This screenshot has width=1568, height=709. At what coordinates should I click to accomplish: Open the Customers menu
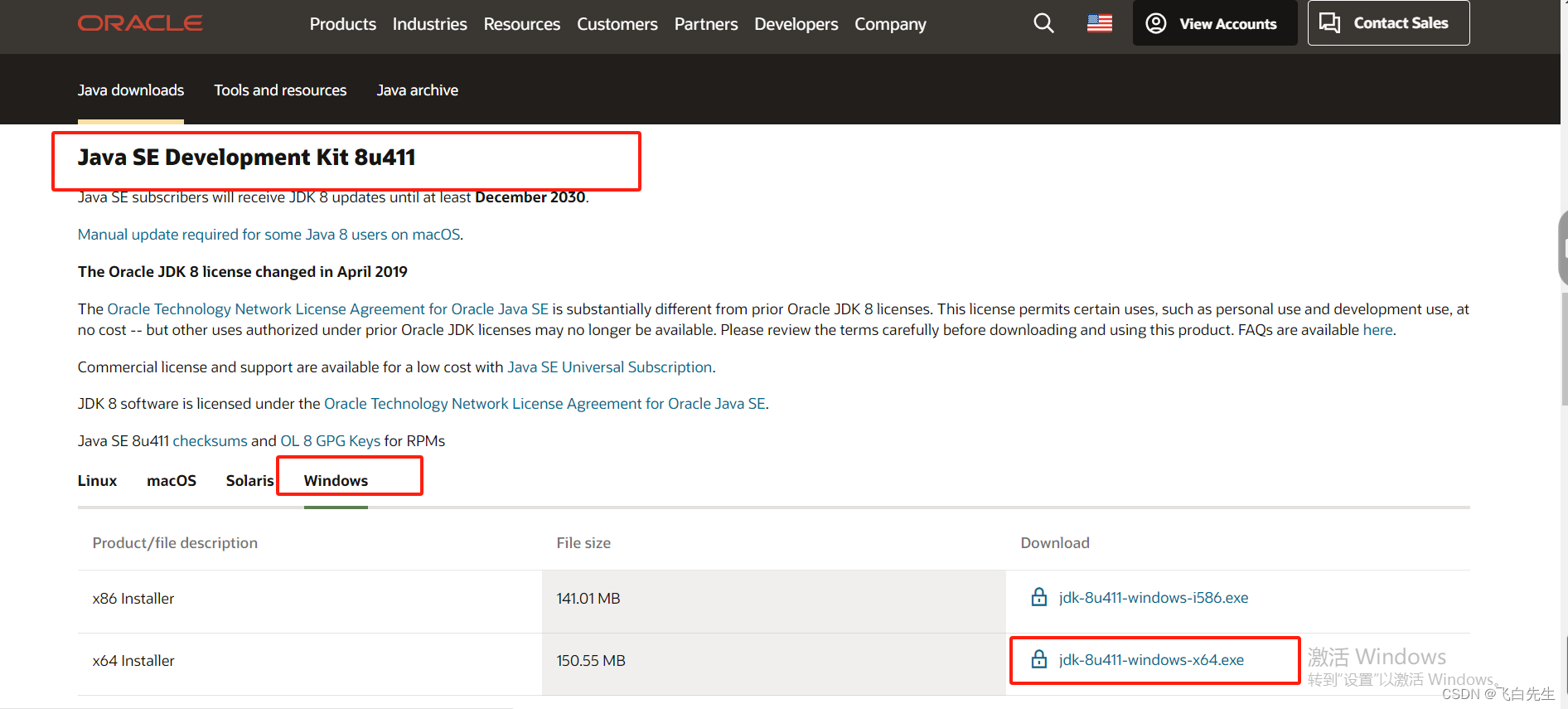coord(617,24)
